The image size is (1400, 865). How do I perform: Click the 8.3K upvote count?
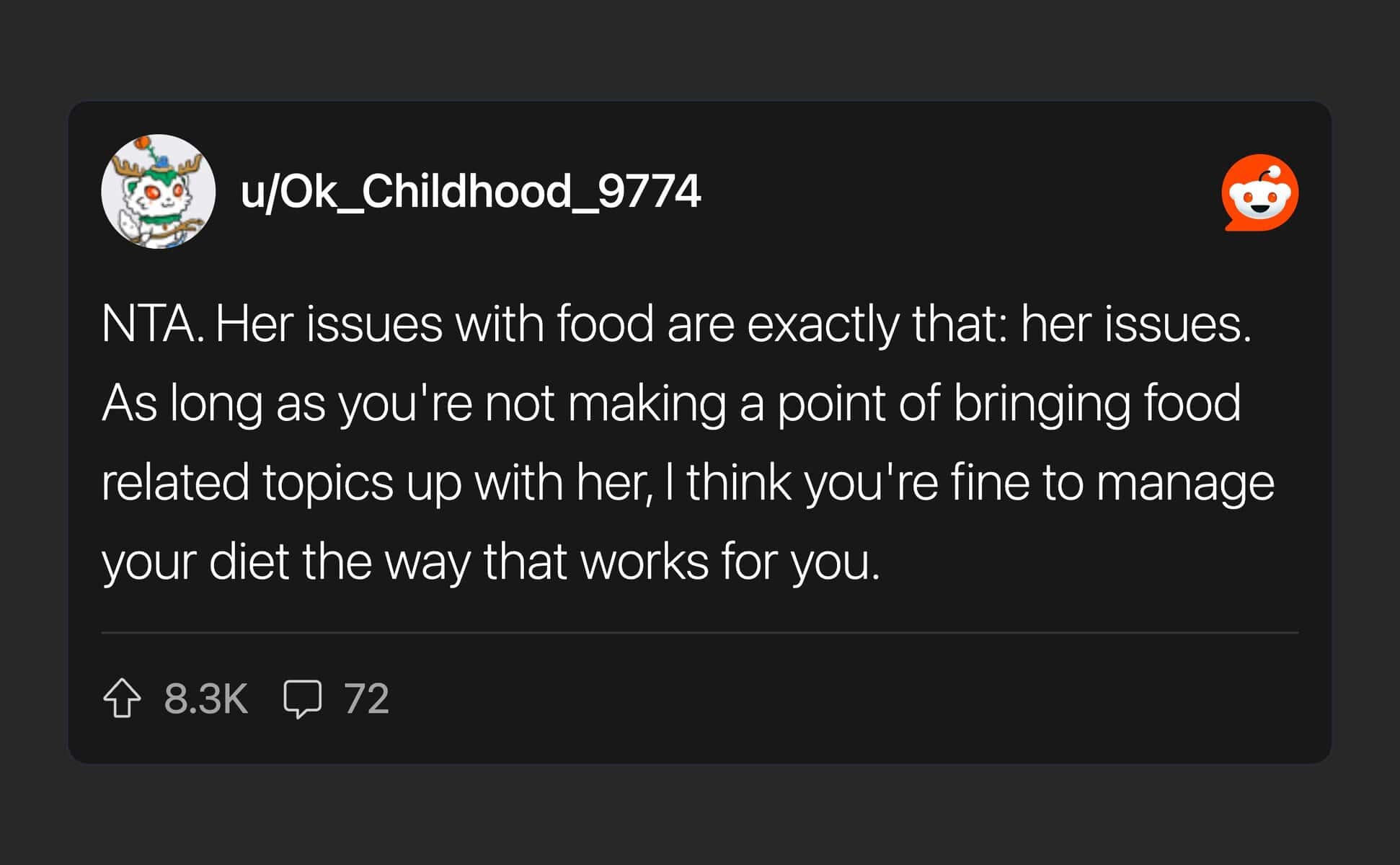(x=206, y=698)
